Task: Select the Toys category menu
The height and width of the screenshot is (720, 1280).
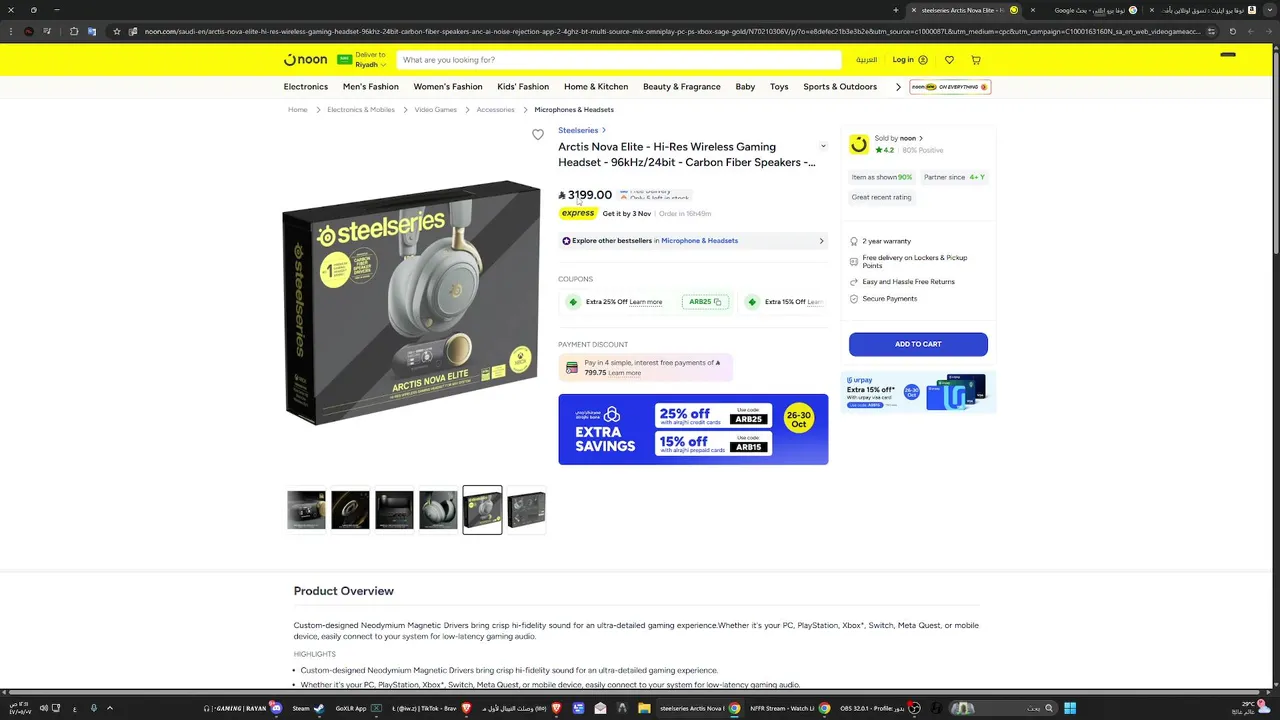Action: point(779,87)
